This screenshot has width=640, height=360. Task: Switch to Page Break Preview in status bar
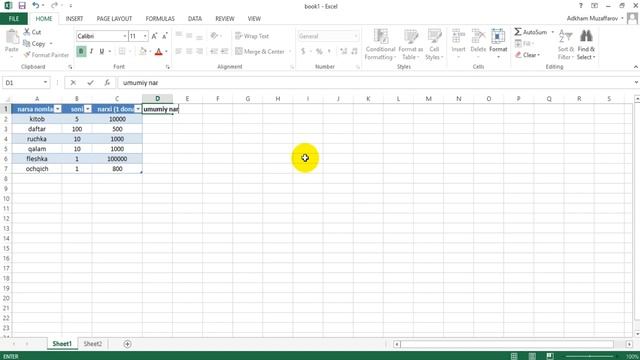pyautogui.click(x=550, y=356)
